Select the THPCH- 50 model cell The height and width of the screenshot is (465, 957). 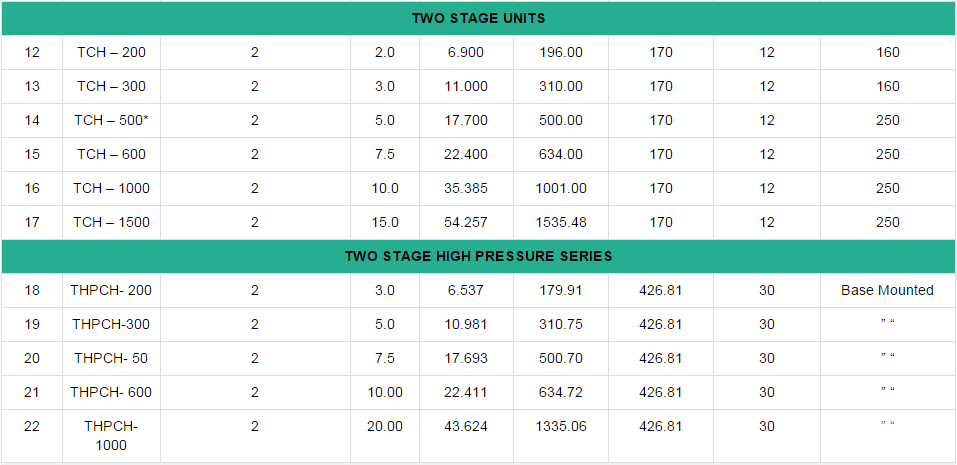[x=111, y=358]
